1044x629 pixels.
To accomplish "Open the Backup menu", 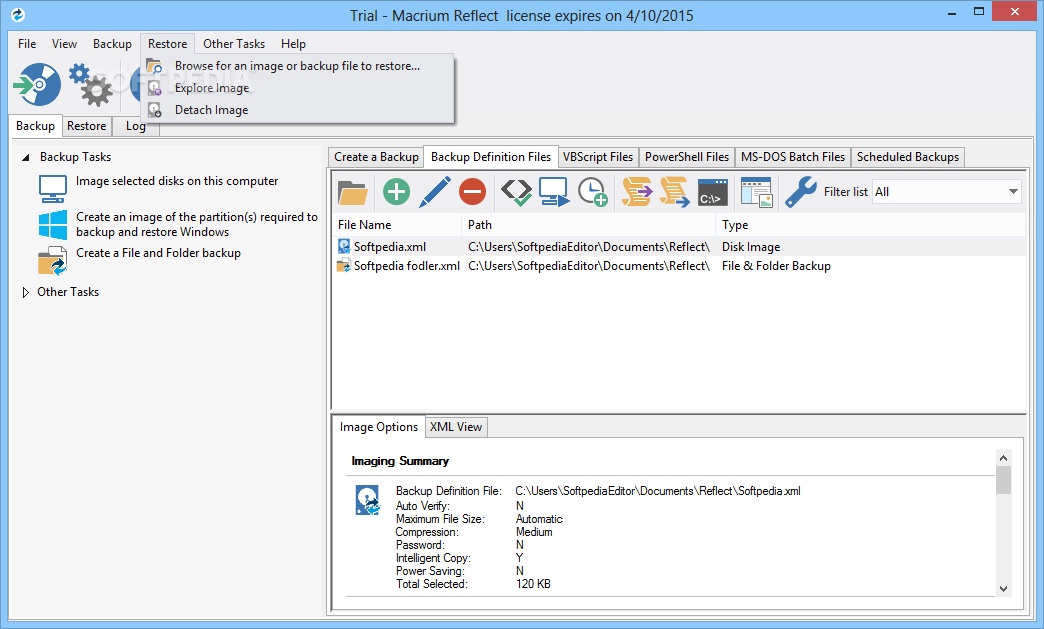I will (x=113, y=44).
